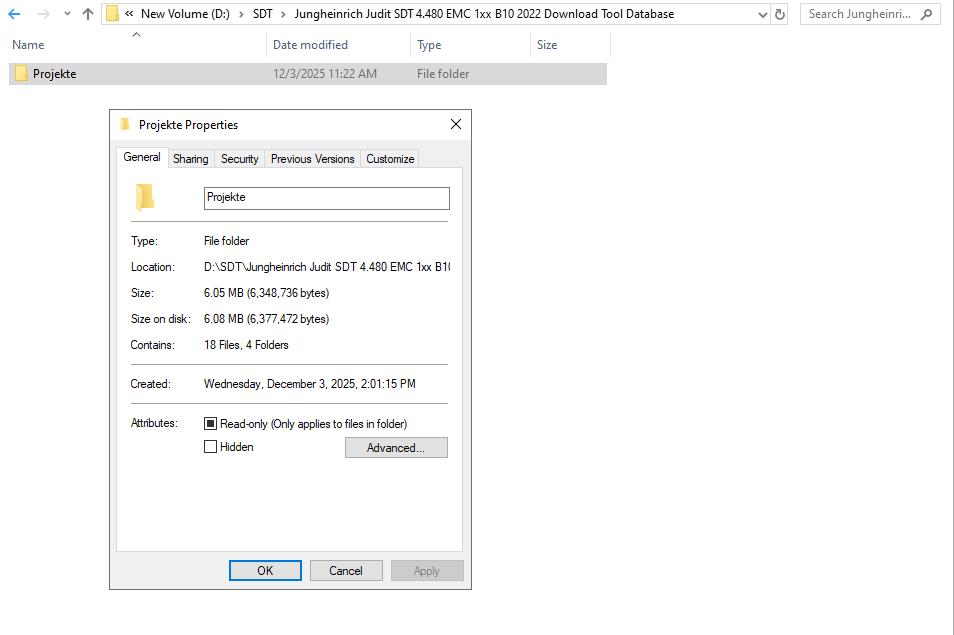Click the large folder icon in General tab
Image resolution: width=954 pixels, height=635 pixels.
[x=145, y=197]
